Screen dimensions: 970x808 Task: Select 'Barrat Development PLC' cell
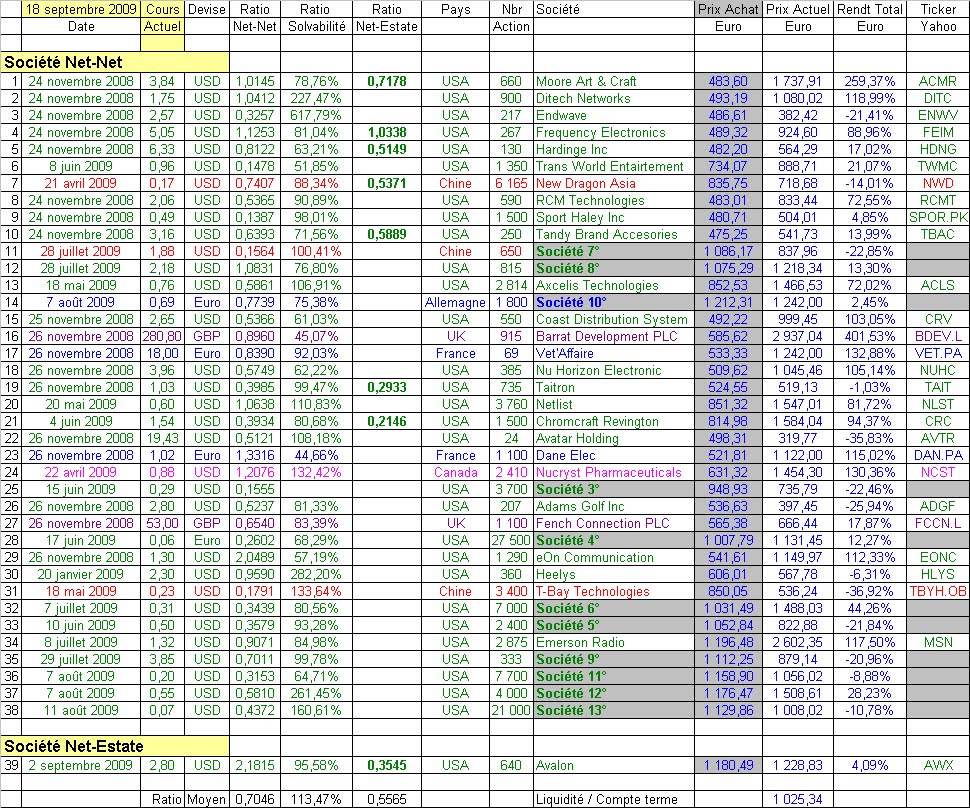pyautogui.click(x=614, y=337)
